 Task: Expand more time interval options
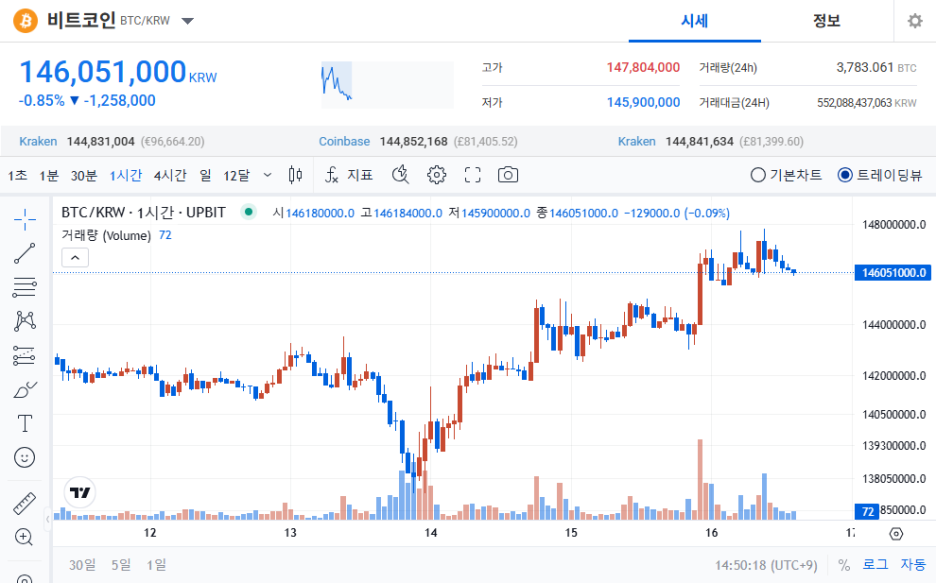point(267,175)
